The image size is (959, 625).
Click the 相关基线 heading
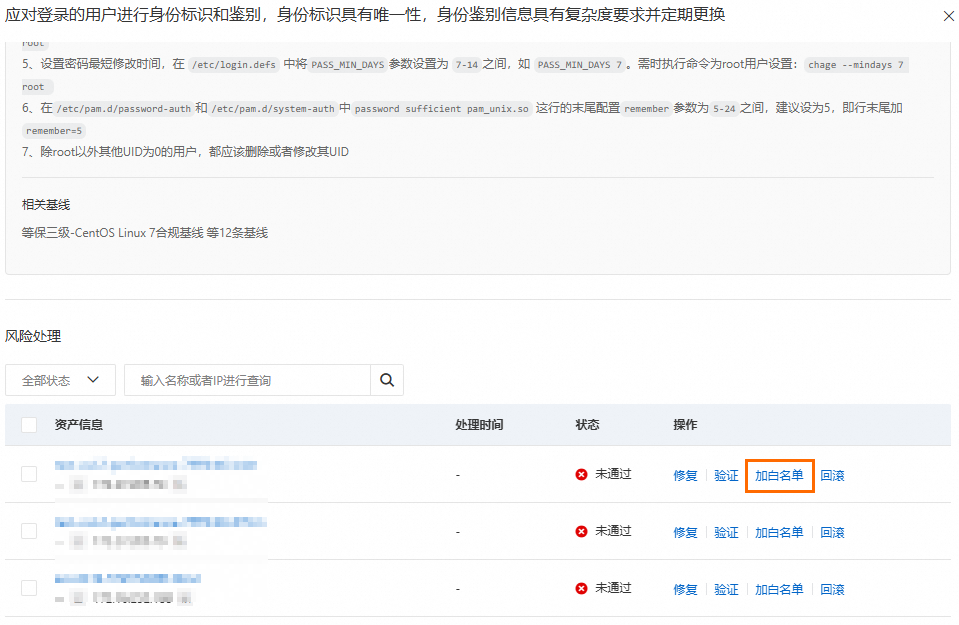point(46,205)
